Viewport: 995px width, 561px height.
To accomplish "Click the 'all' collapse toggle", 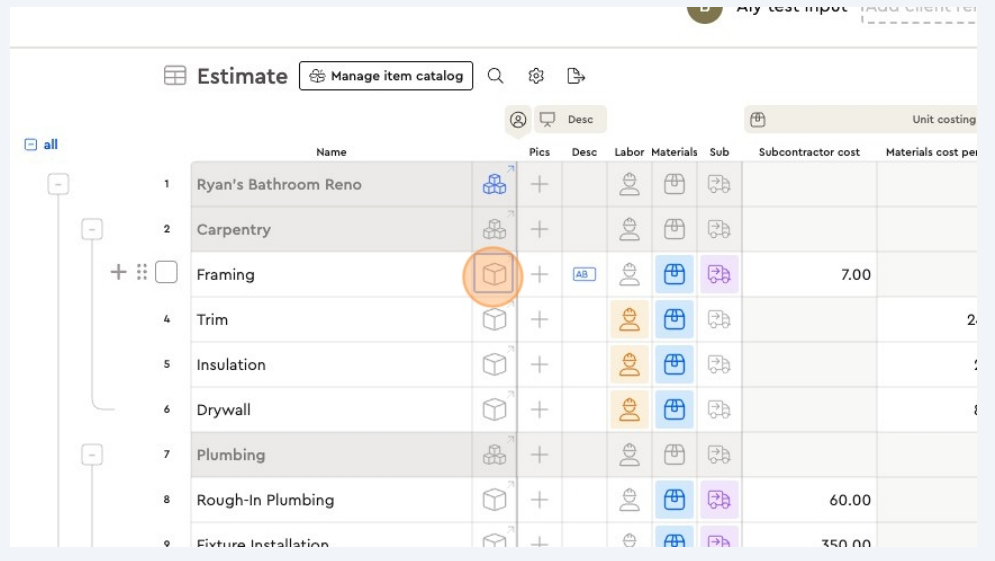I will (31, 145).
